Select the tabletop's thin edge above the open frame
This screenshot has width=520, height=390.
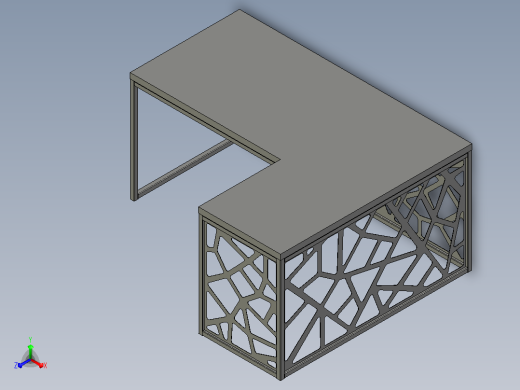click(x=203, y=117)
